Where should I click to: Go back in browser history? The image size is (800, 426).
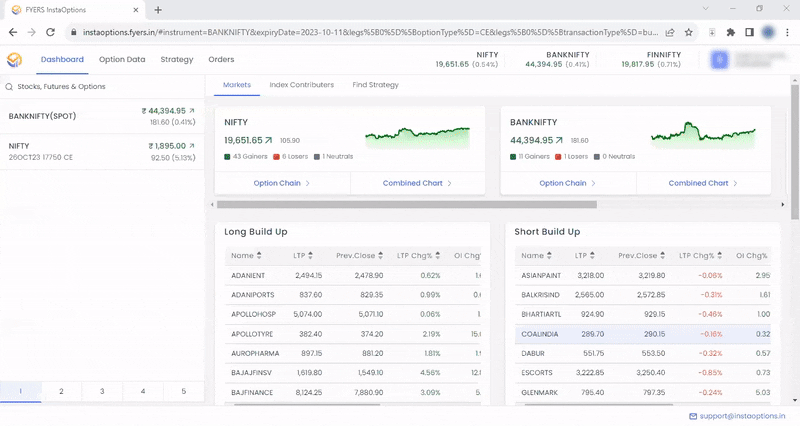[13, 32]
